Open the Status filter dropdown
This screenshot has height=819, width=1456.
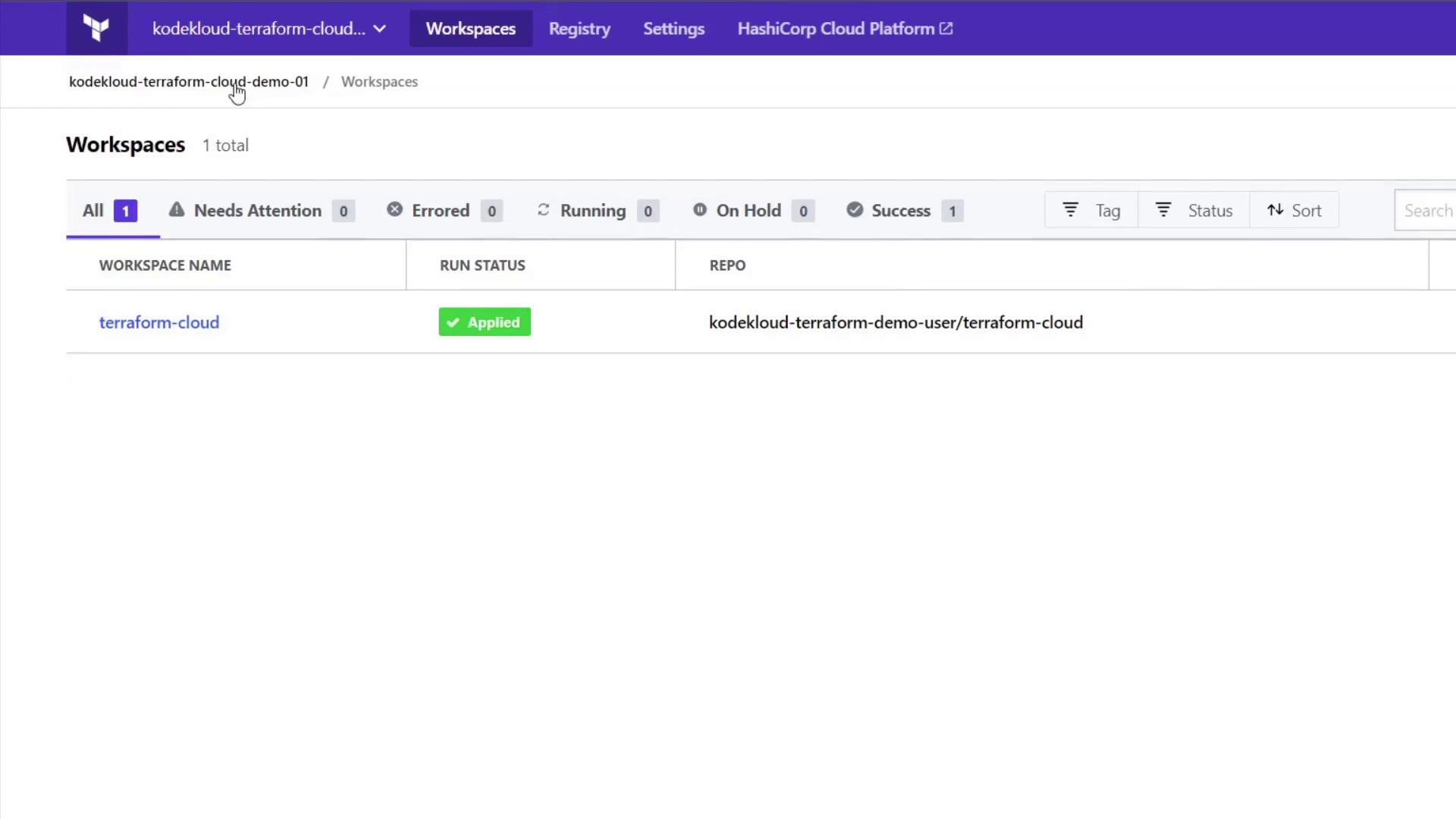click(1194, 211)
